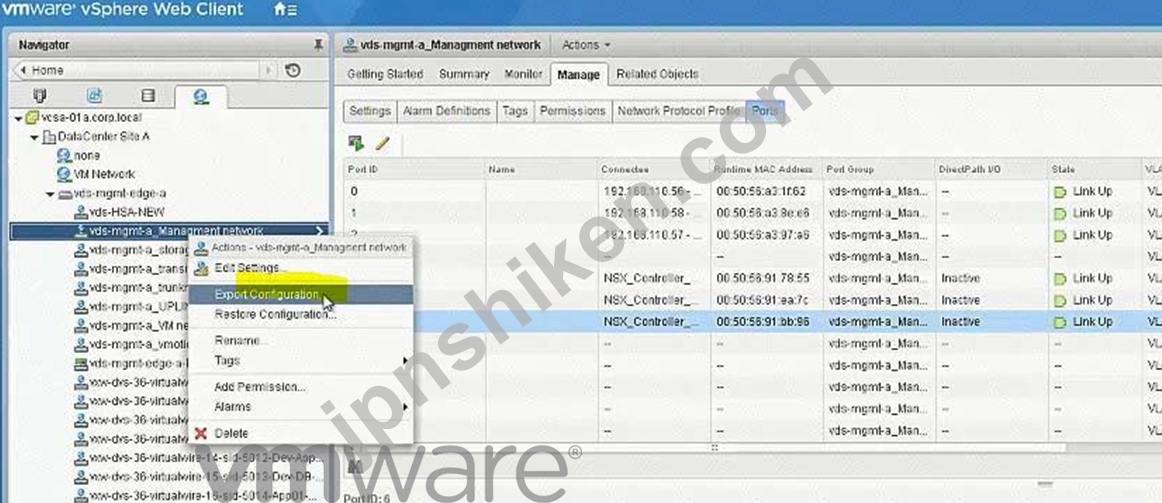Open the vSphere home menu icon
The width and height of the screenshot is (1162, 503).
pyautogui.click(x=285, y=10)
